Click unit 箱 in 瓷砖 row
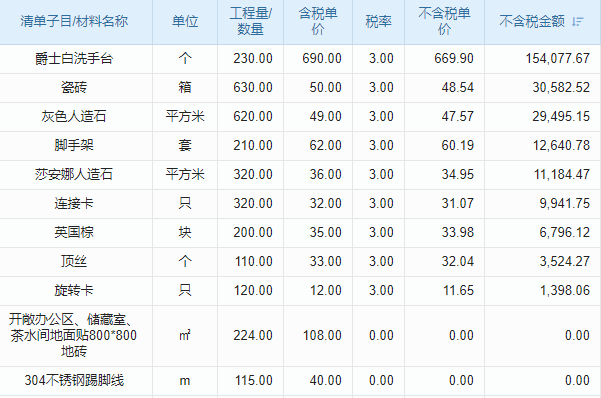The image size is (601, 398). point(185,87)
